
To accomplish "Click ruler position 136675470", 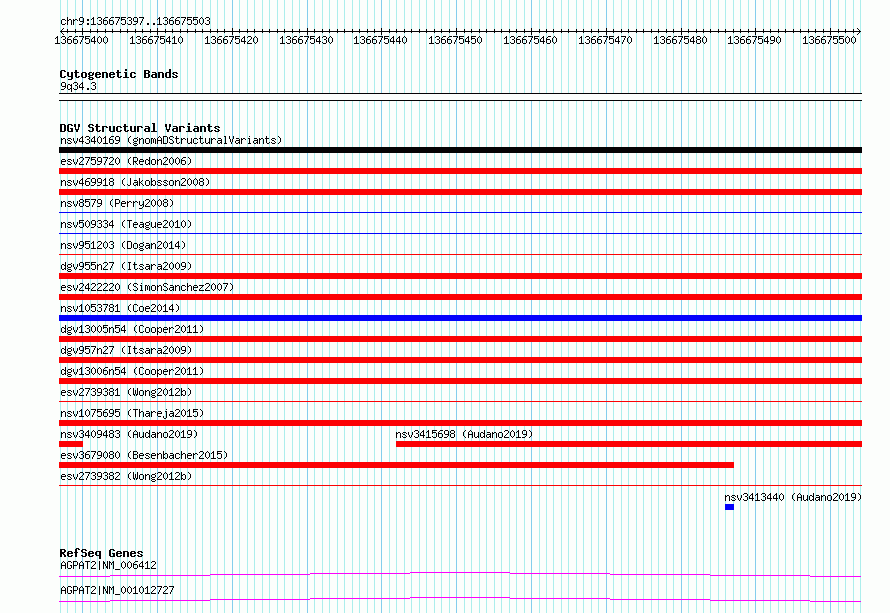I will 605,40.
